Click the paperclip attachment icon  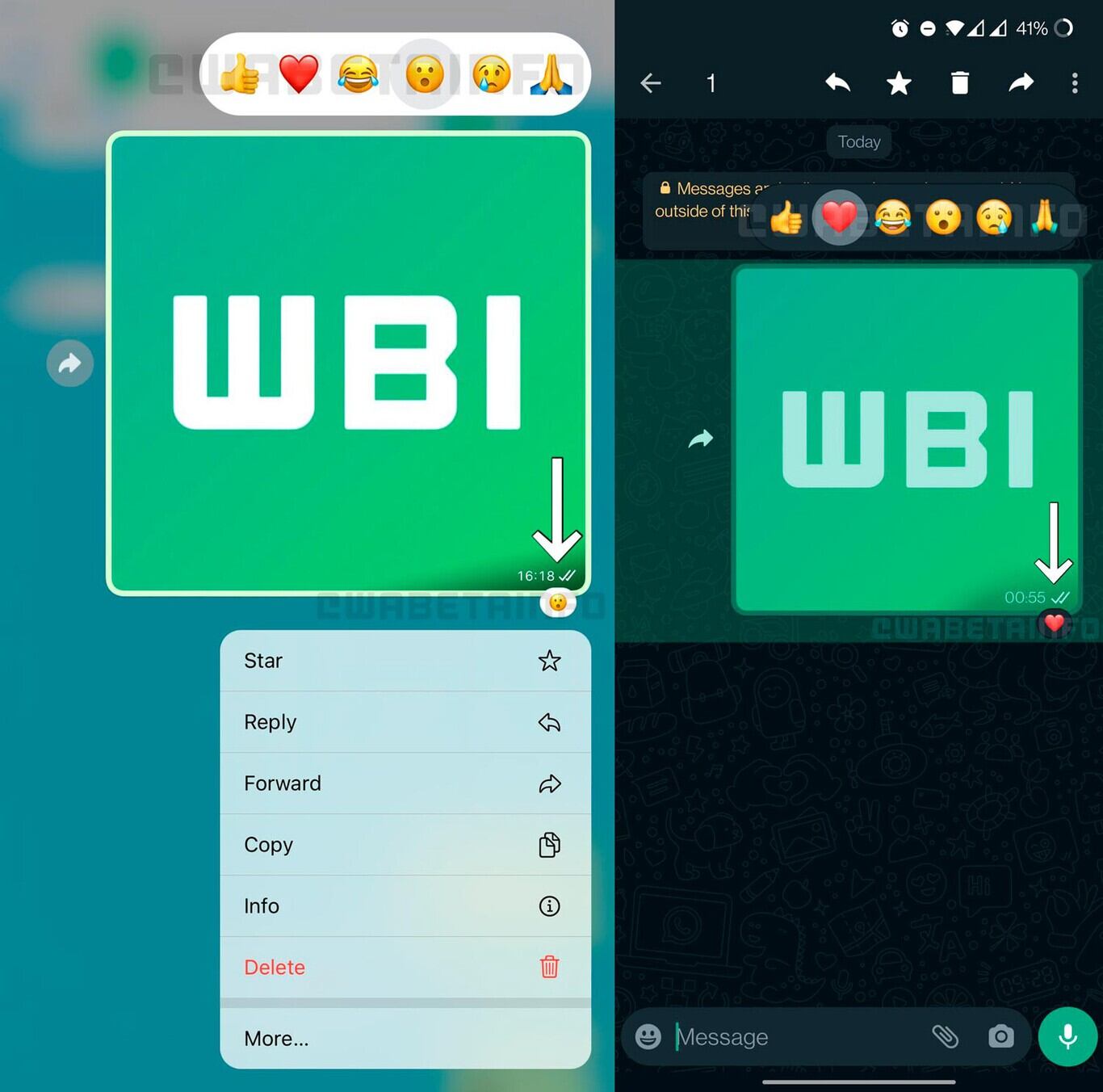tap(945, 1036)
